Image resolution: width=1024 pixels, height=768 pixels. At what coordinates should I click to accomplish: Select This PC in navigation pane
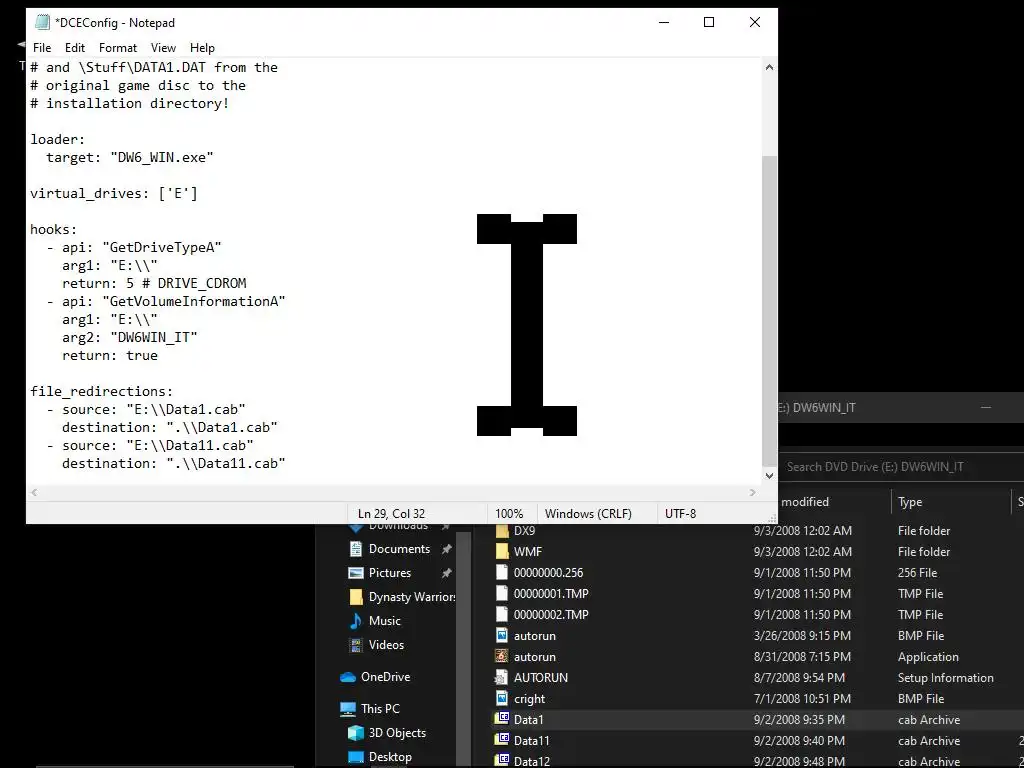click(370, 709)
